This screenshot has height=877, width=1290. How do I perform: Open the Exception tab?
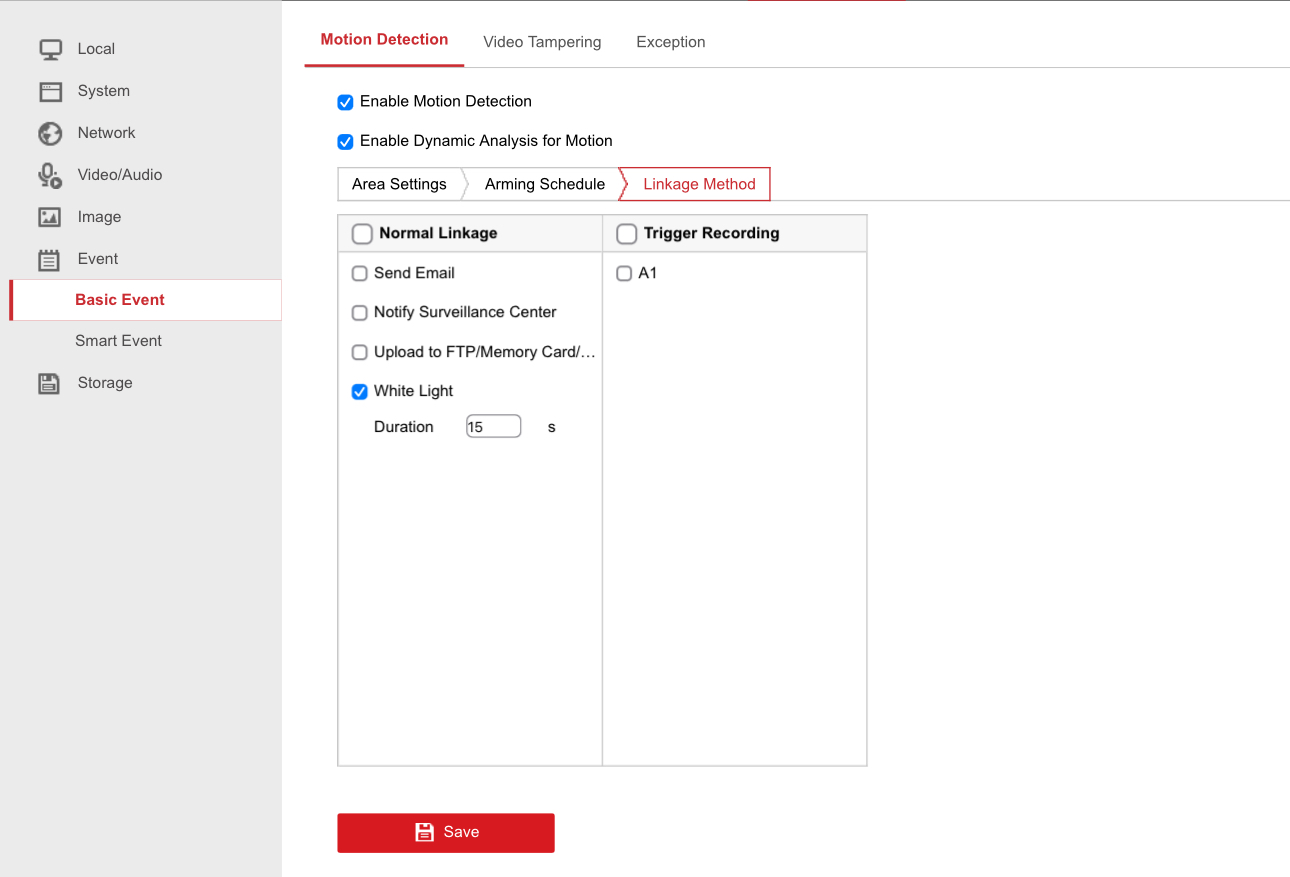click(670, 42)
